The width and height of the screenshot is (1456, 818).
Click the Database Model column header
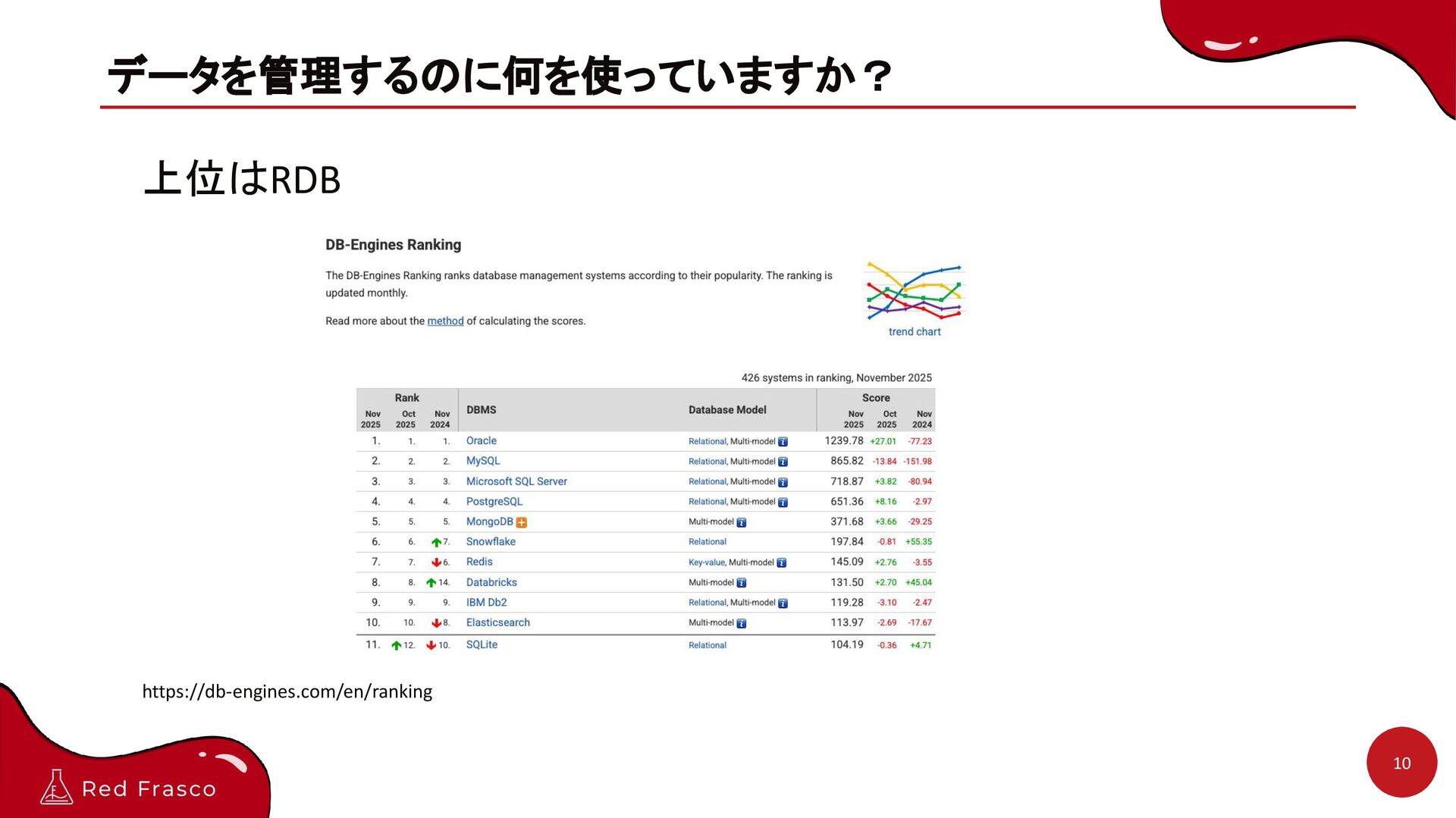tap(727, 410)
